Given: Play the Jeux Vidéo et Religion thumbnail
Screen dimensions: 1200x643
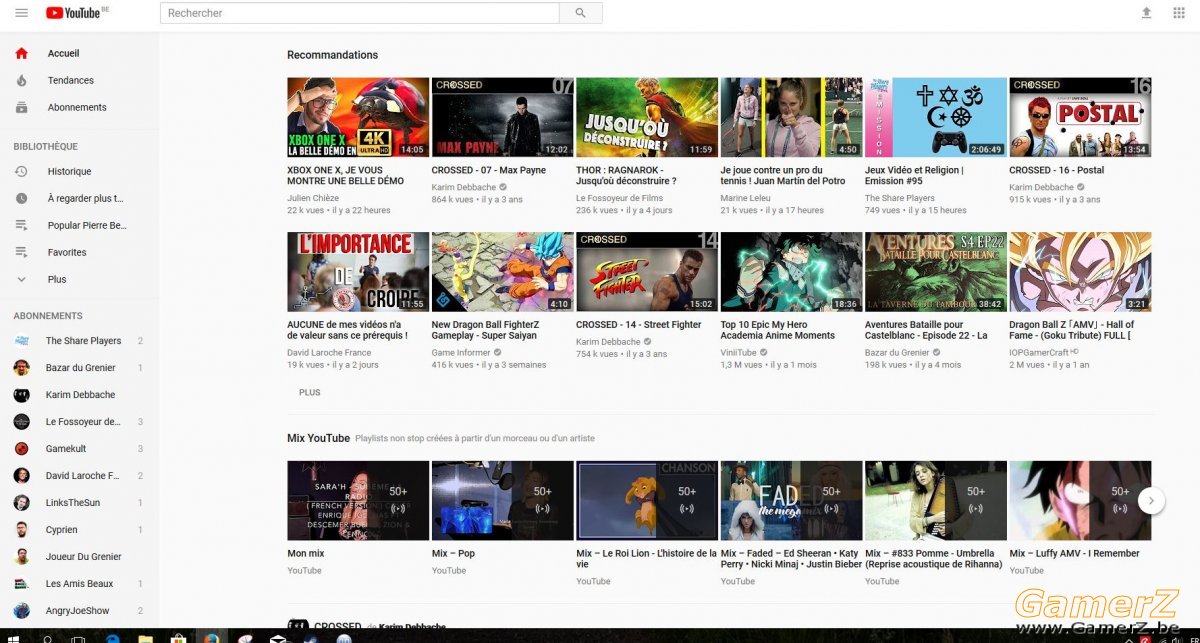Looking at the screenshot, I should [936, 118].
